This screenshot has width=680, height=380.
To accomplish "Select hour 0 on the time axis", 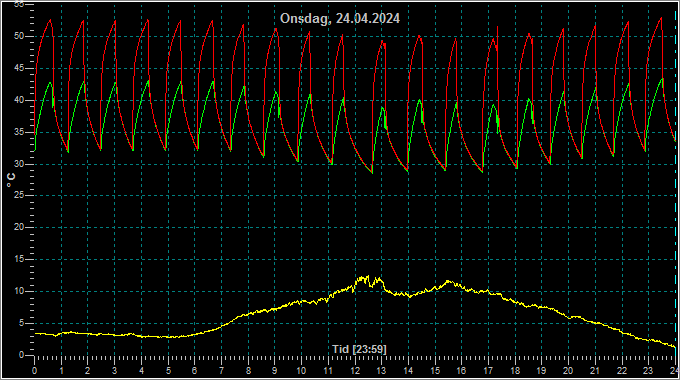I will (x=35, y=371).
